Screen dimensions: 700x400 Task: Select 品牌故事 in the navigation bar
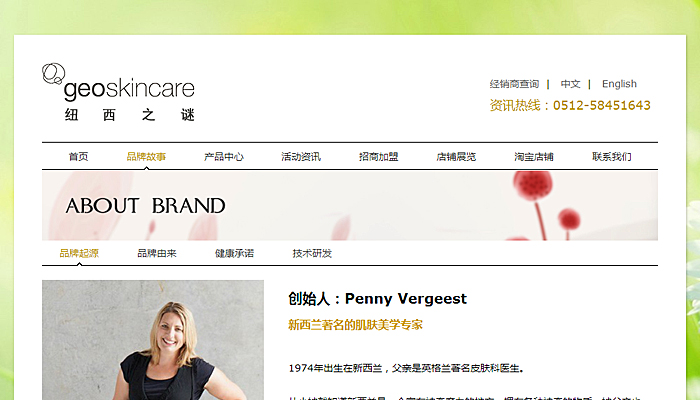146,157
